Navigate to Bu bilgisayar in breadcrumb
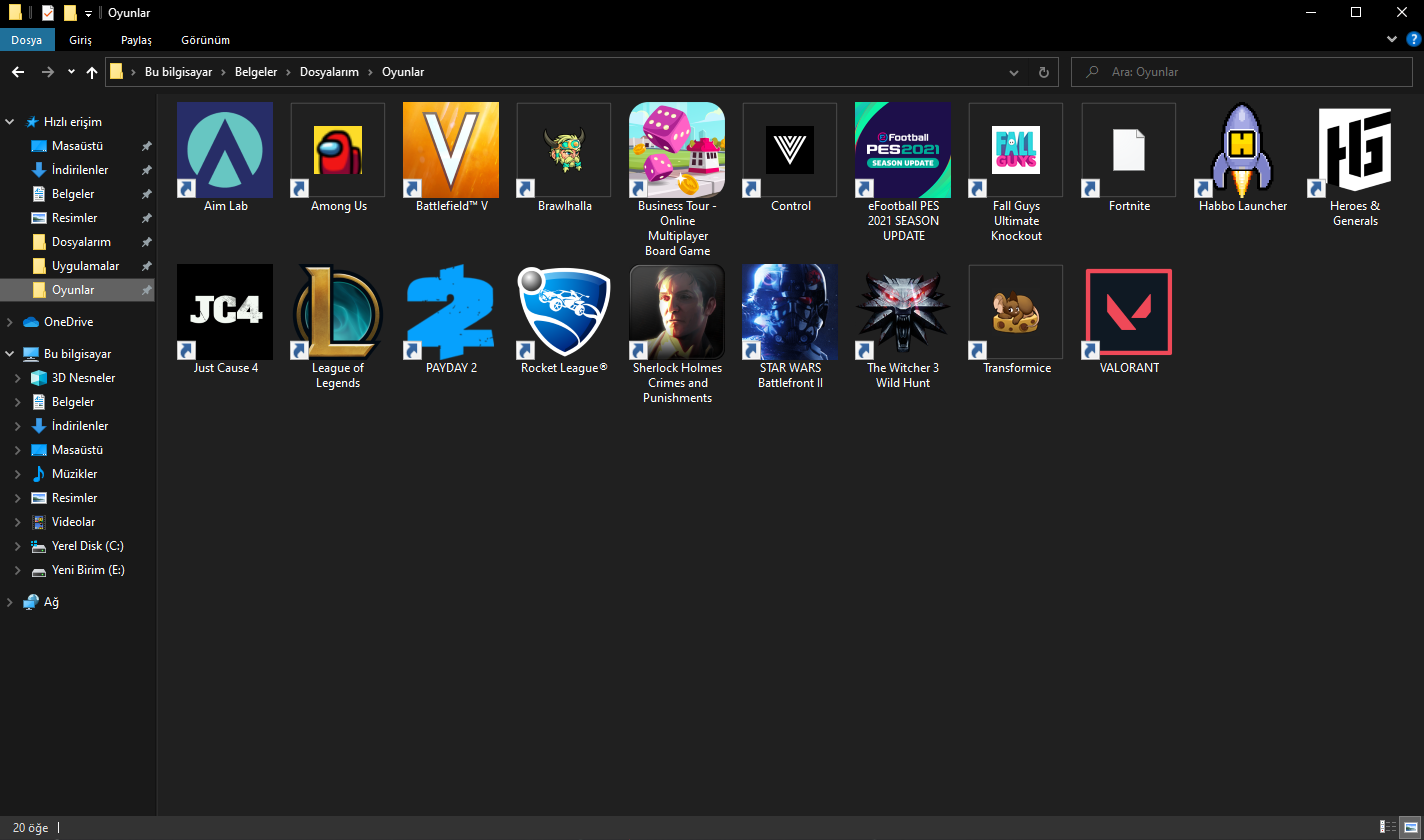The image size is (1424, 840). tap(178, 72)
